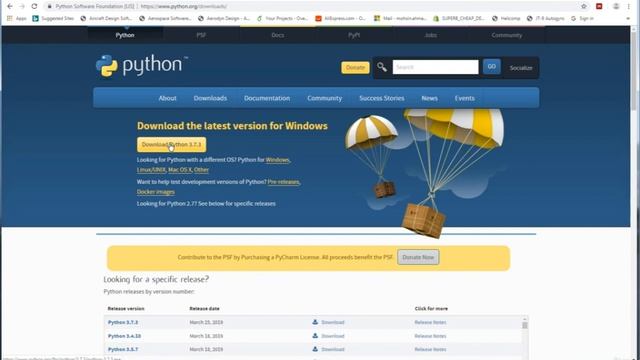Viewport: 640px width, 360px height.
Task: Click the padlock site security icon
Action: click(x=49, y=6)
